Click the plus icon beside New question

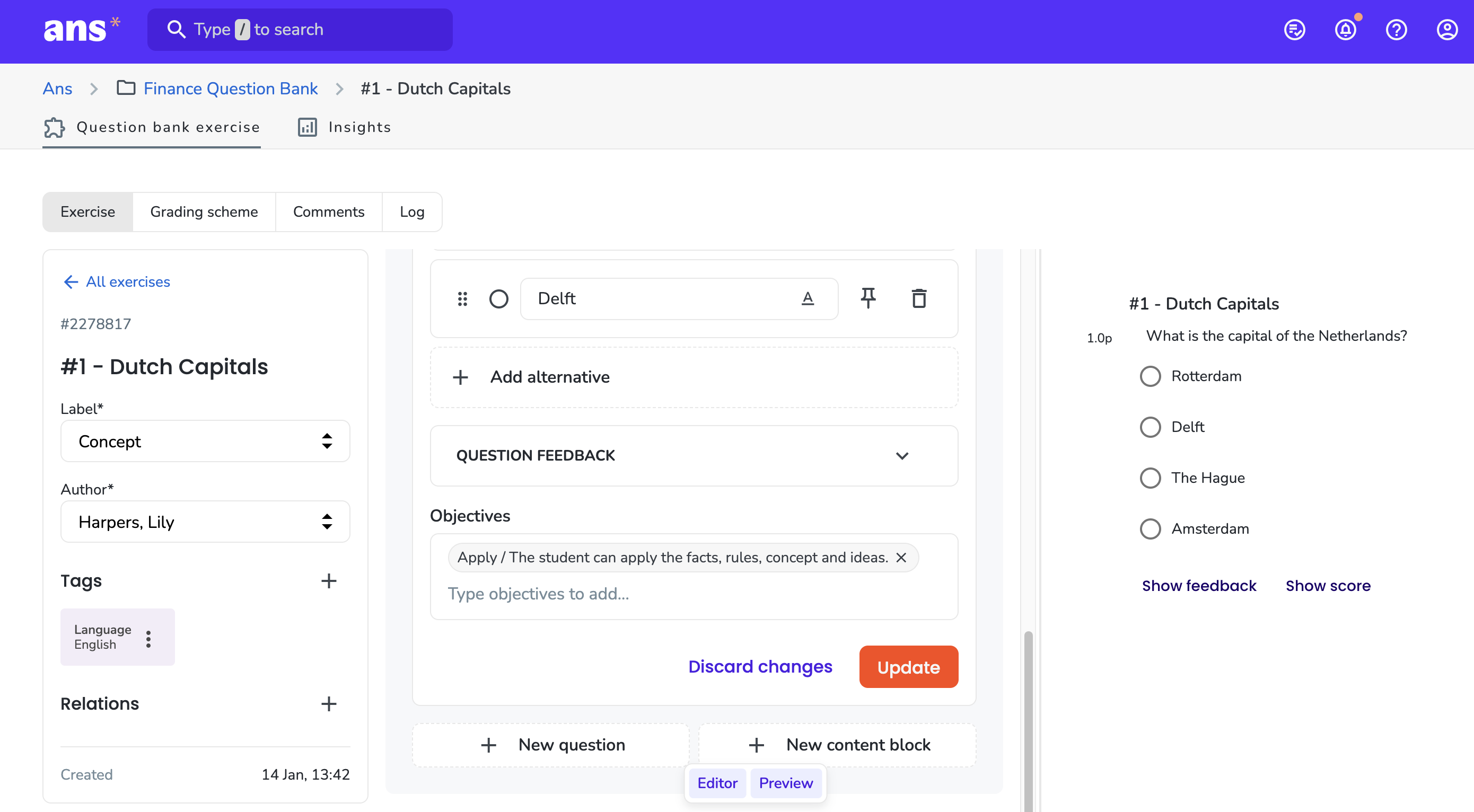pyautogui.click(x=488, y=745)
